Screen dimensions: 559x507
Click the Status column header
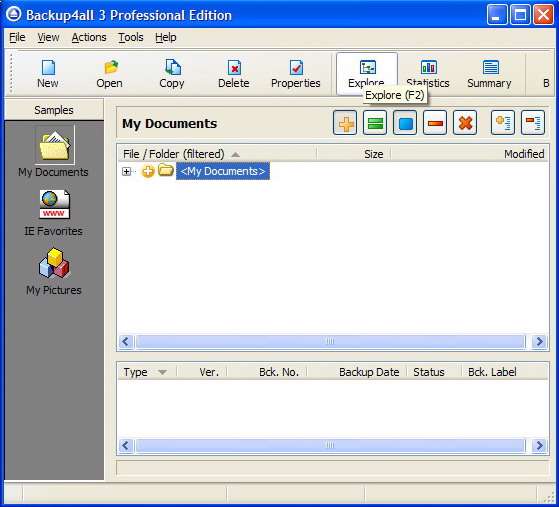[434, 372]
